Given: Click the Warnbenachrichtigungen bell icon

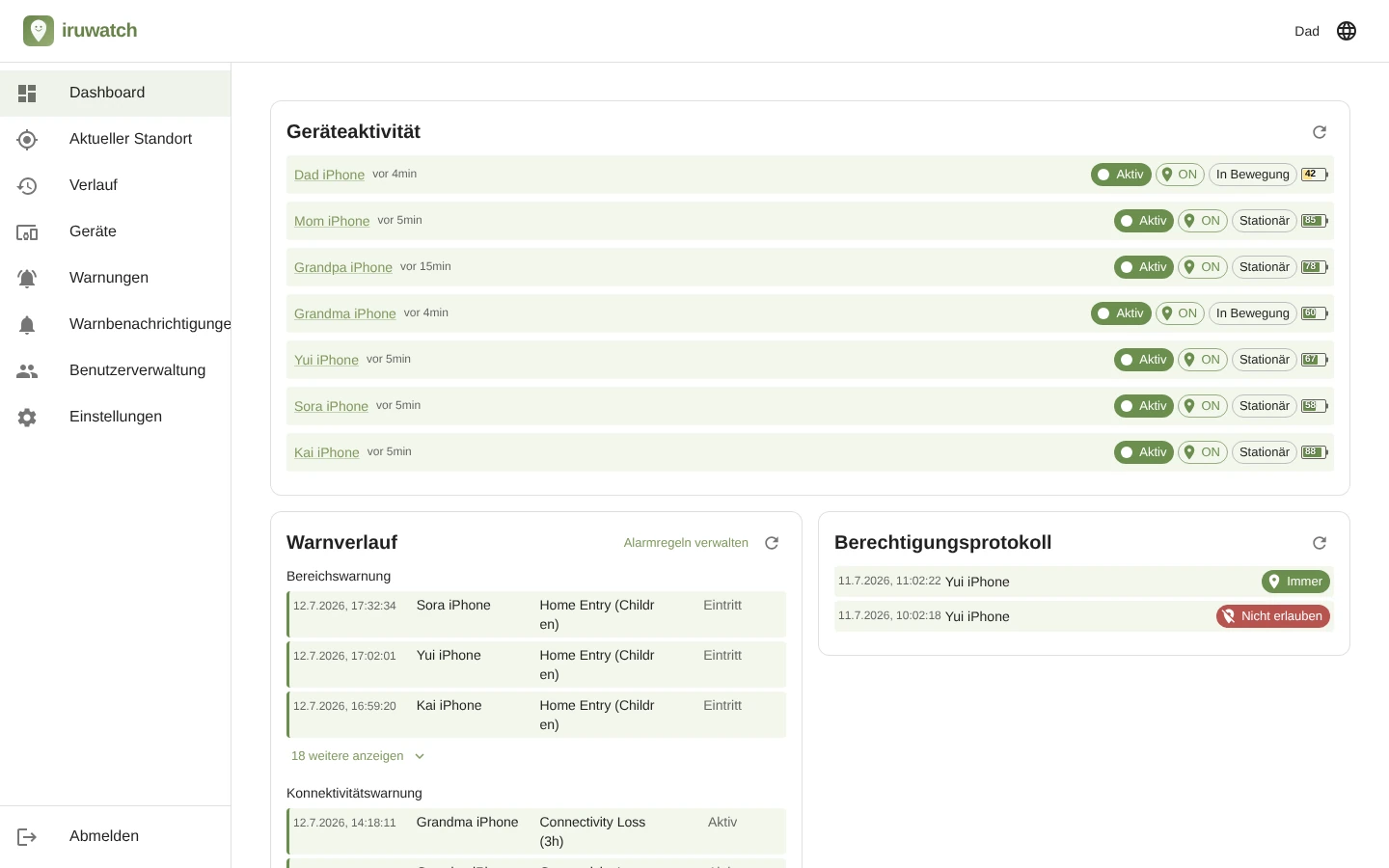Looking at the screenshot, I should tap(27, 325).
